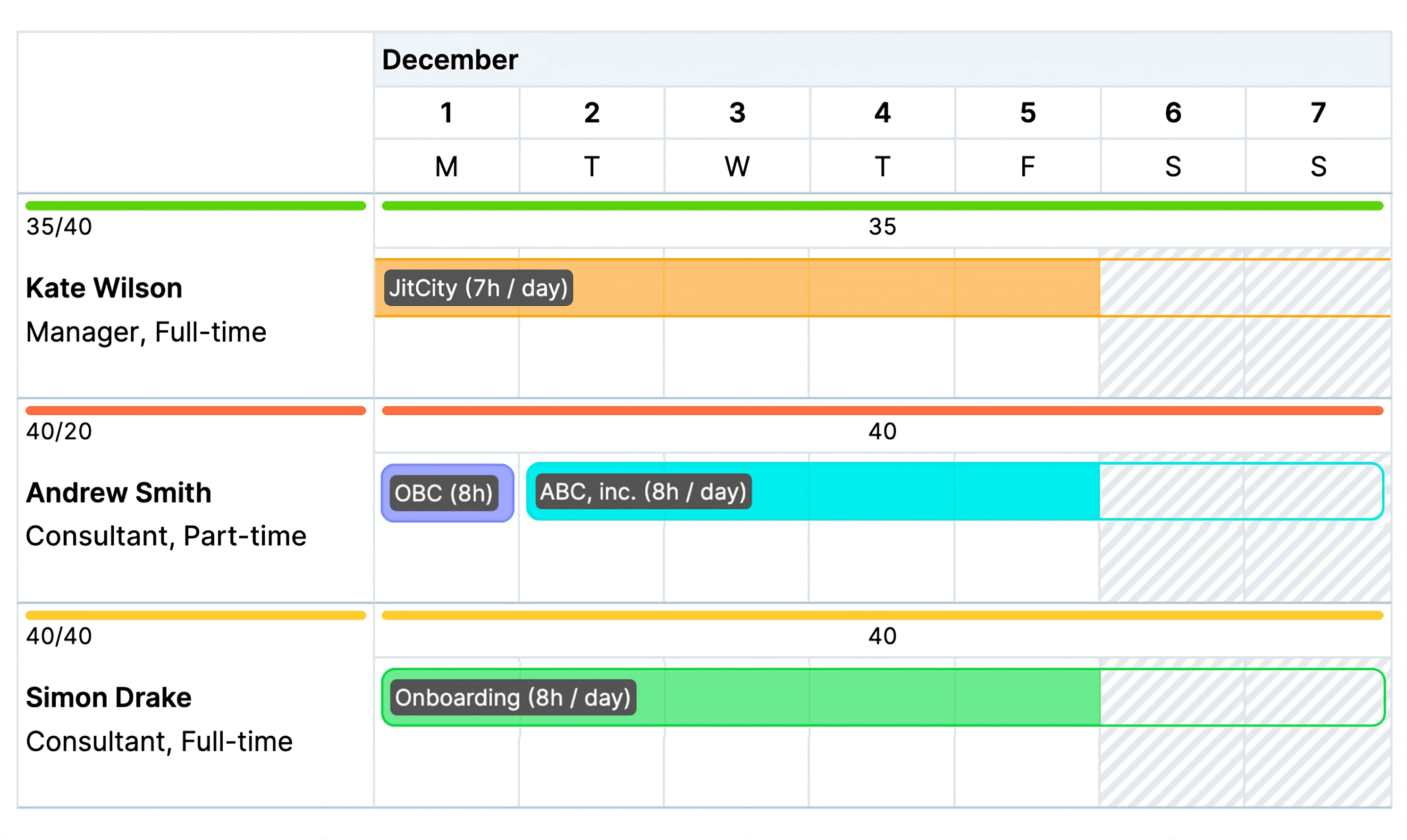Click Kate Wilson's name
1407x840 pixels.
click(x=104, y=287)
